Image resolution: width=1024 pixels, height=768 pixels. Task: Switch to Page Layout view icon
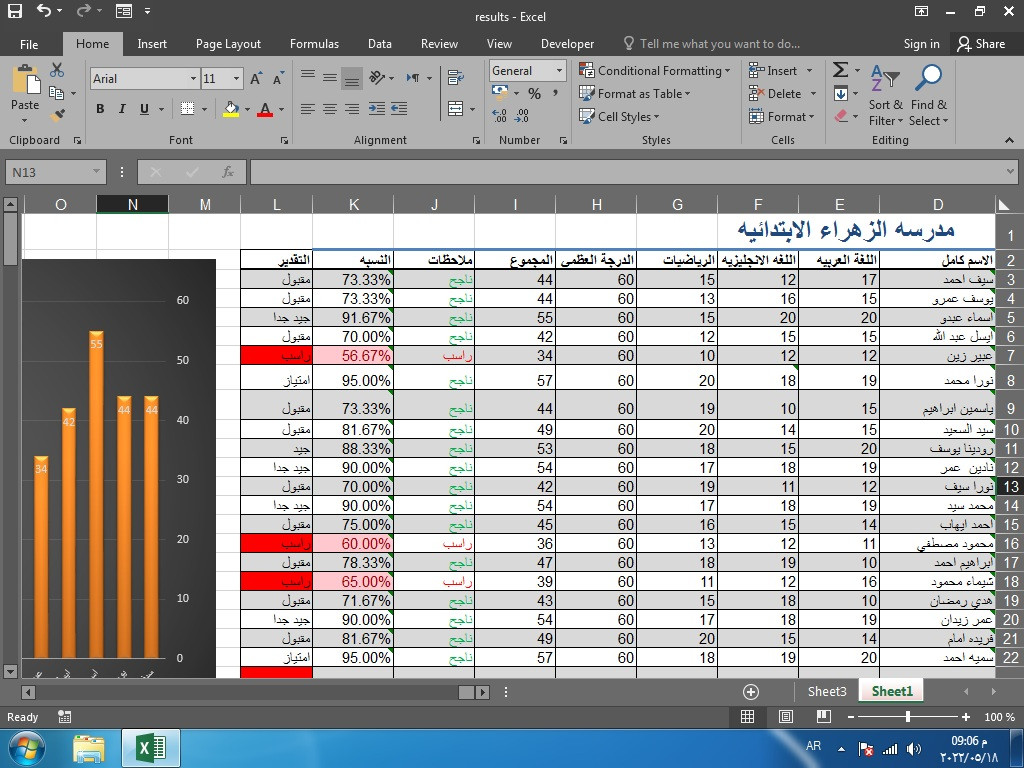tap(786, 716)
